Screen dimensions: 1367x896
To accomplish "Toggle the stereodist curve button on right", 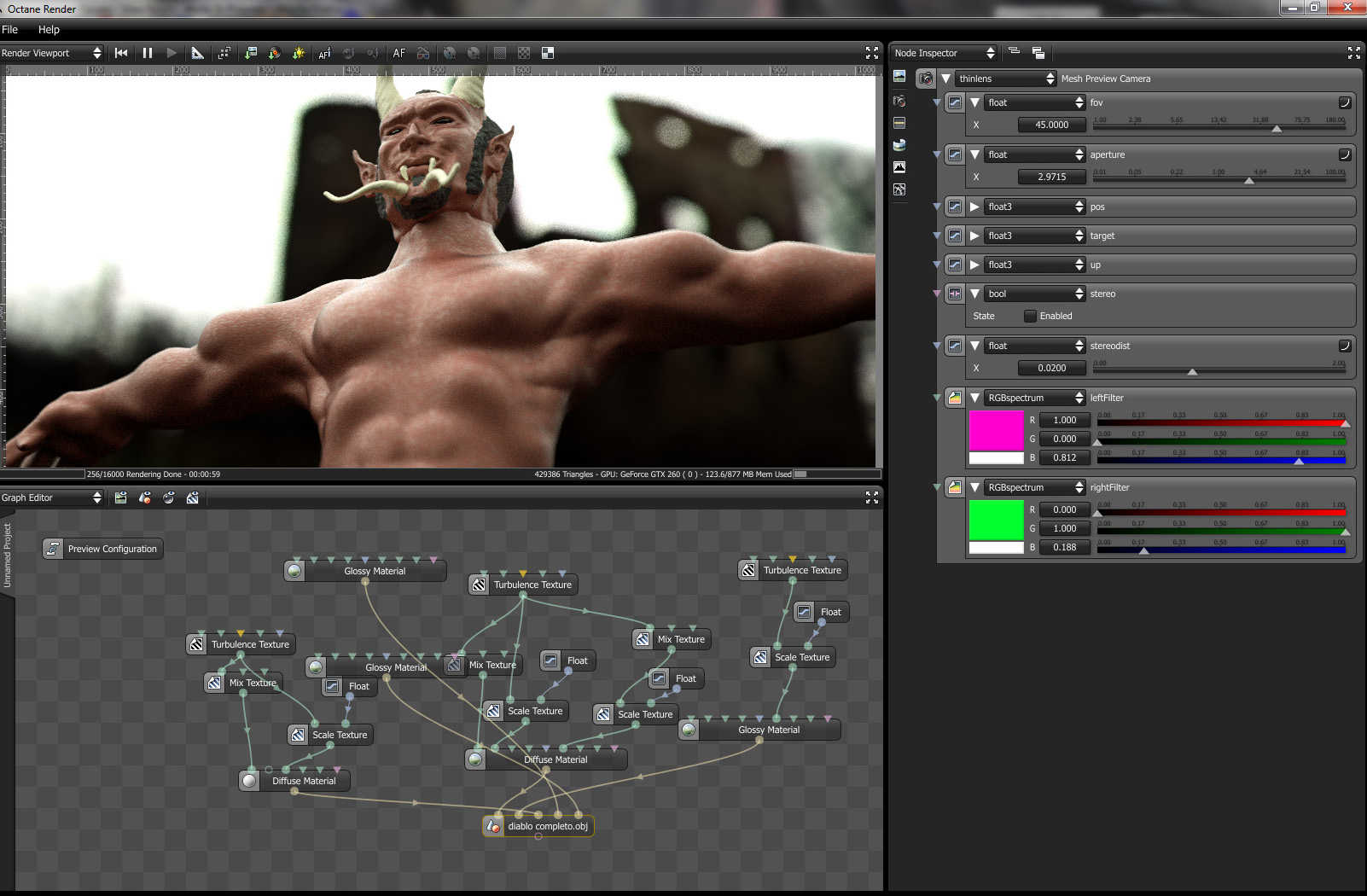I will (1345, 346).
